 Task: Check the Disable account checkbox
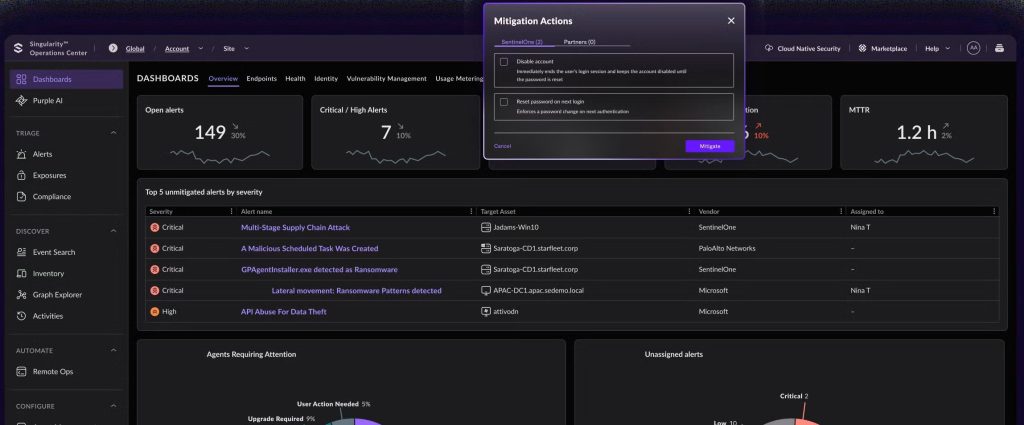coord(504,61)
